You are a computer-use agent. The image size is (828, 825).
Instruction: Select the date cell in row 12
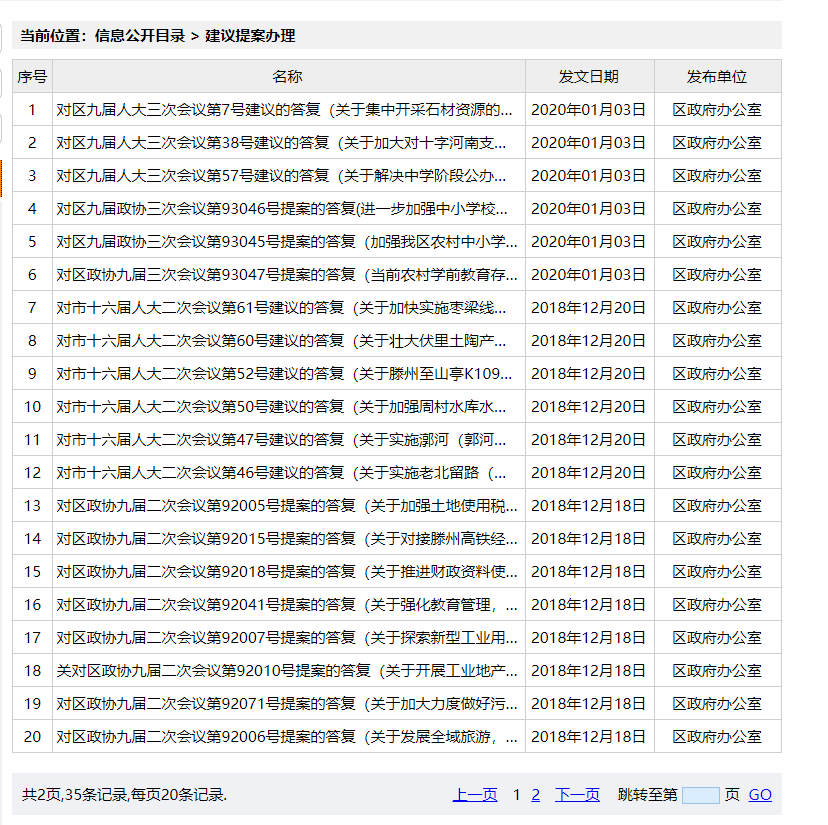tap(588, 473)
